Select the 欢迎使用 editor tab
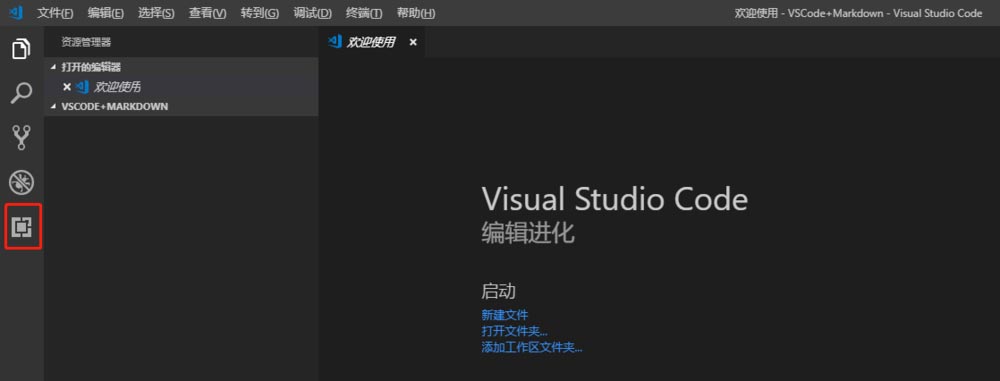 [x=372, y=42]
